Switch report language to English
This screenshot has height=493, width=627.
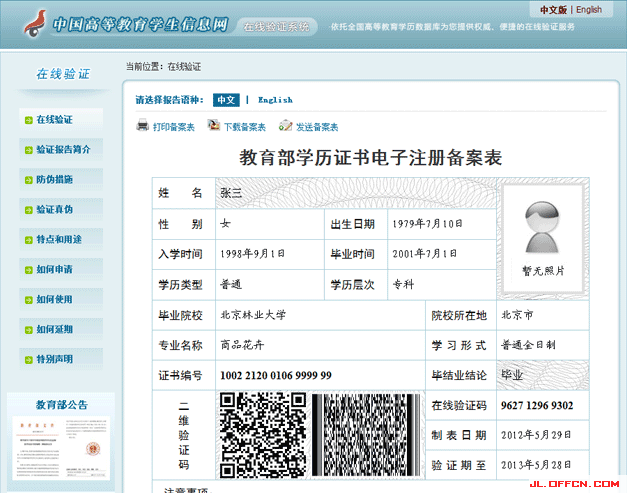click(275, 100)
